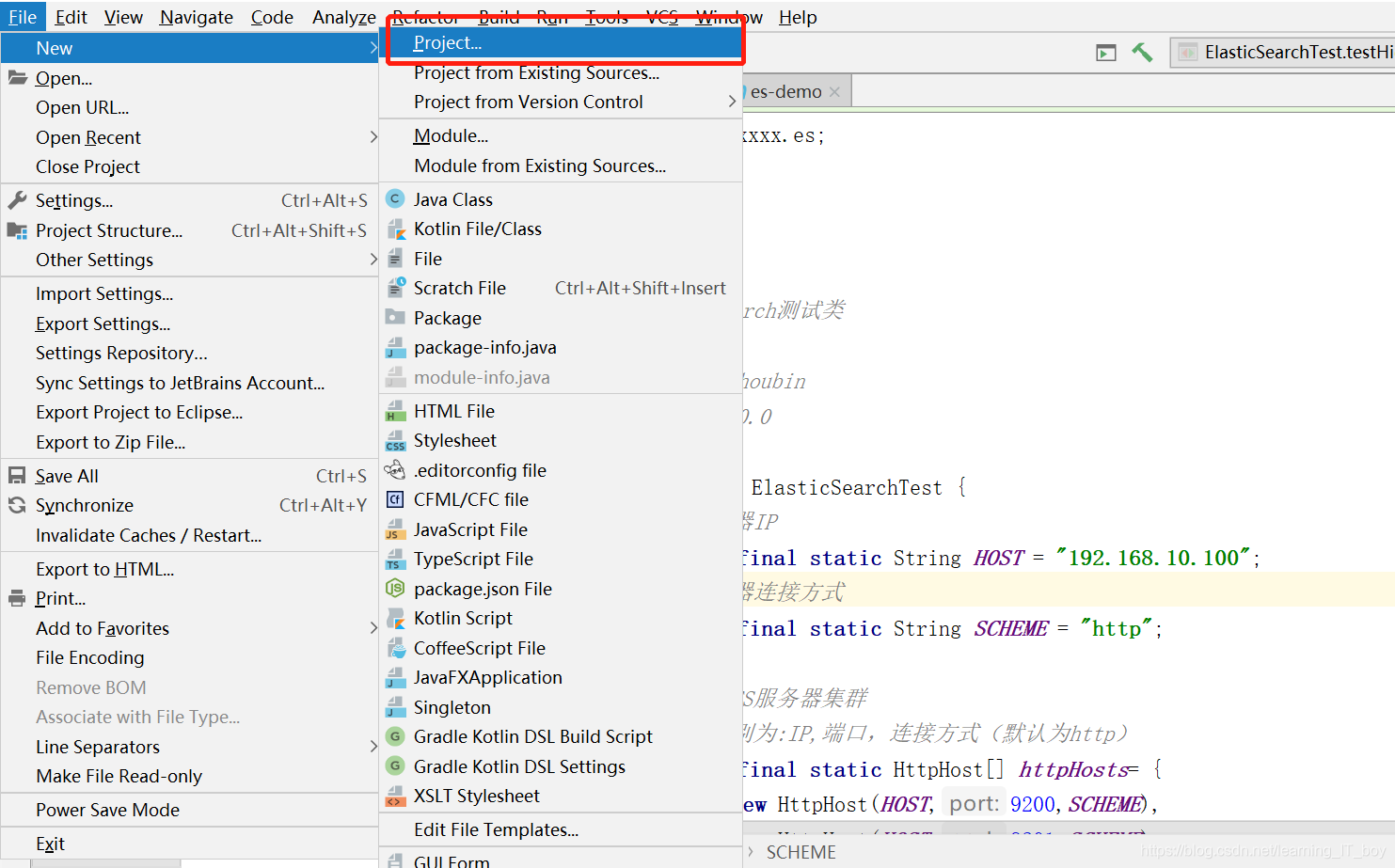Open the View menu
1395x868 pixels.
(123, 17)
